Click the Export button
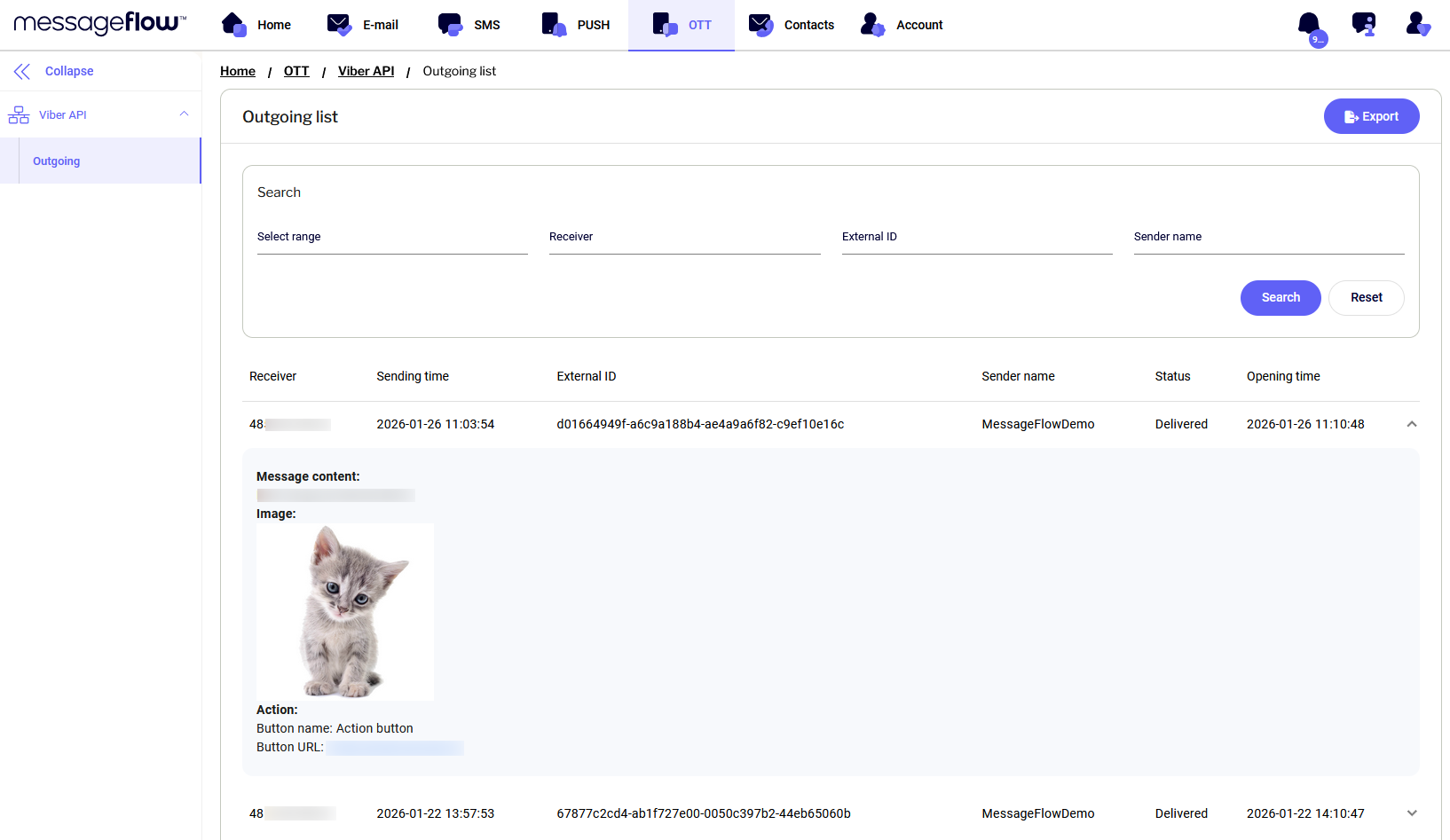The width and height of the screenshot is (1450, 840). [x=1371, y=116]
